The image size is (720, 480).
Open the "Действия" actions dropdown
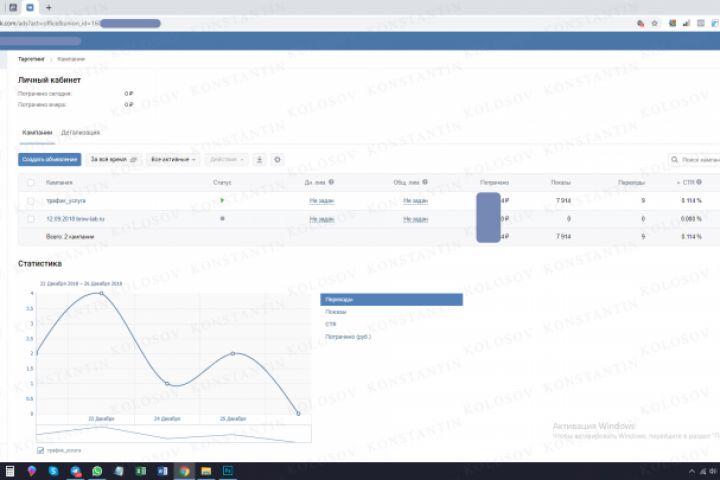coord(226,159)
